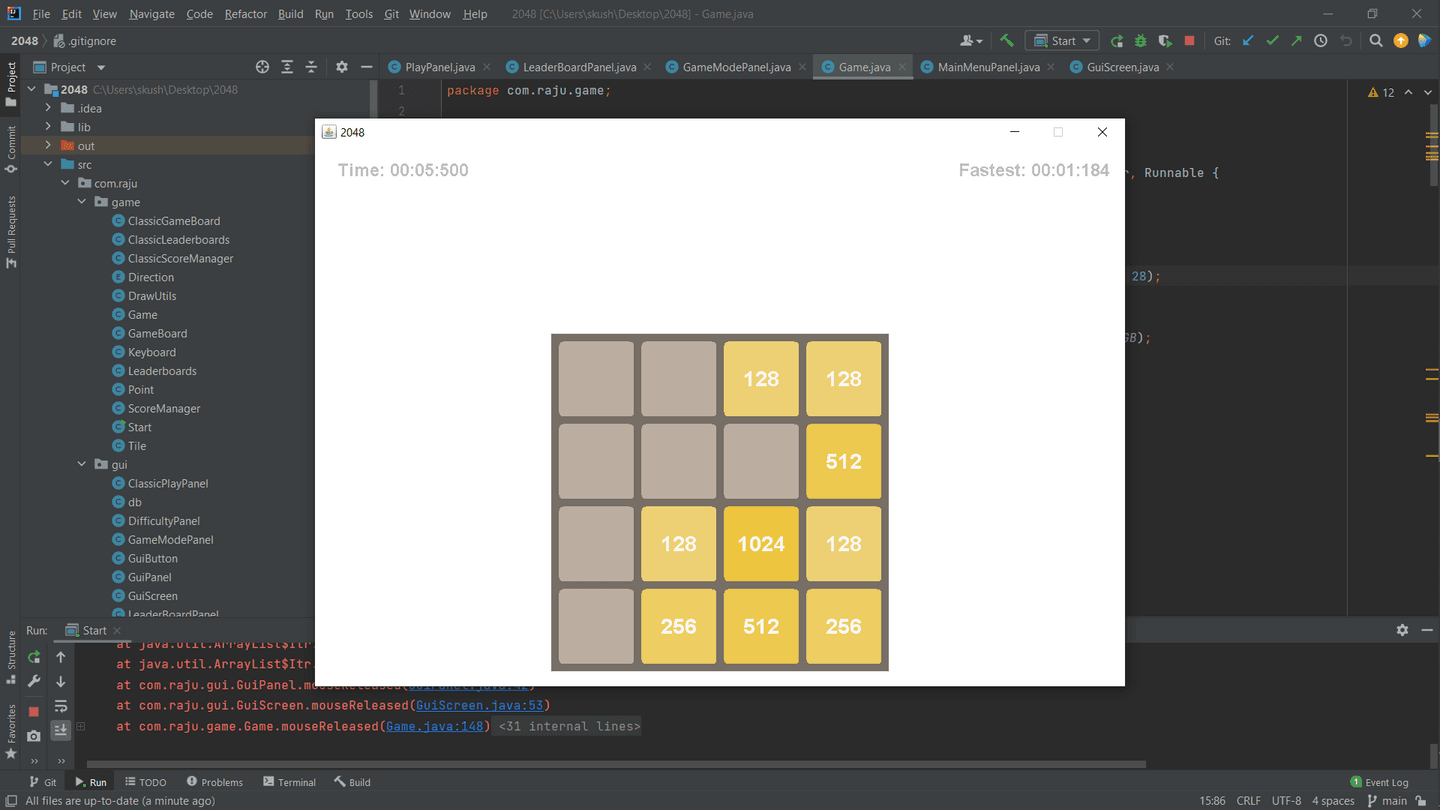Click Collapse All in Project panel
Image resolution: width=1440 pixels, height=810 pixels.
click(x=311, y=67)
